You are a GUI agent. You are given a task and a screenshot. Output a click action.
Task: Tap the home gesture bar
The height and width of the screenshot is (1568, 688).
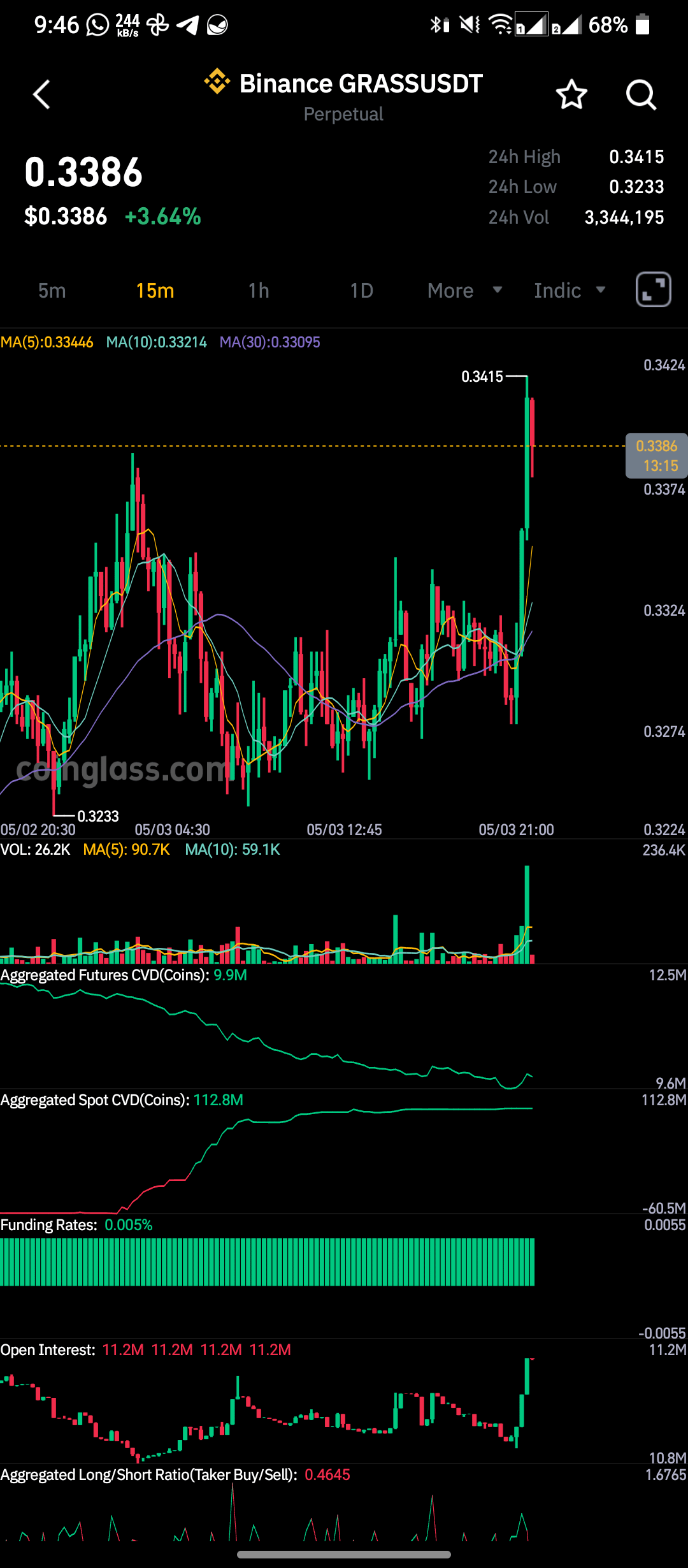point(344,1555)
